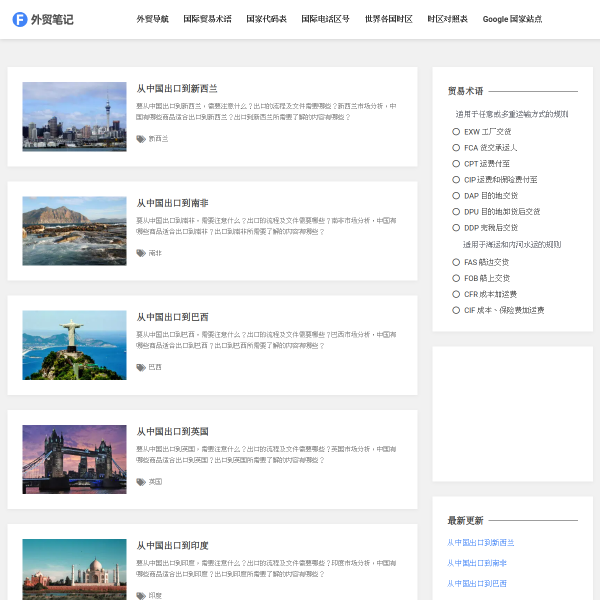600x600 pixels.
Task: Click the 外贸笔记 blue F logo
Action: click(x=20, y=20)
